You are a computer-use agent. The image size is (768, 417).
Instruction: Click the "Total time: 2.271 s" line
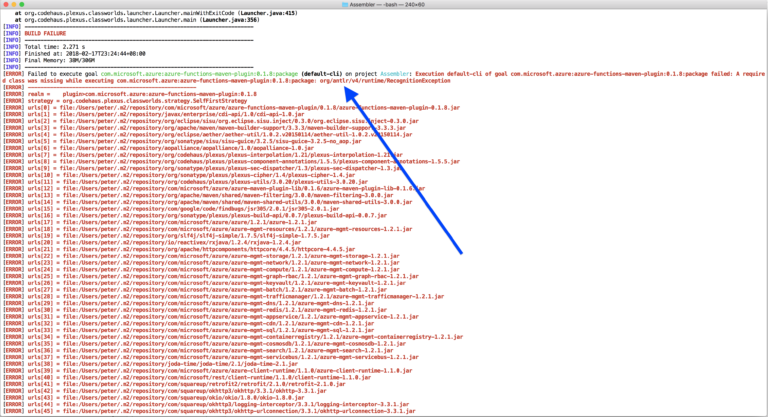point(54,47)
